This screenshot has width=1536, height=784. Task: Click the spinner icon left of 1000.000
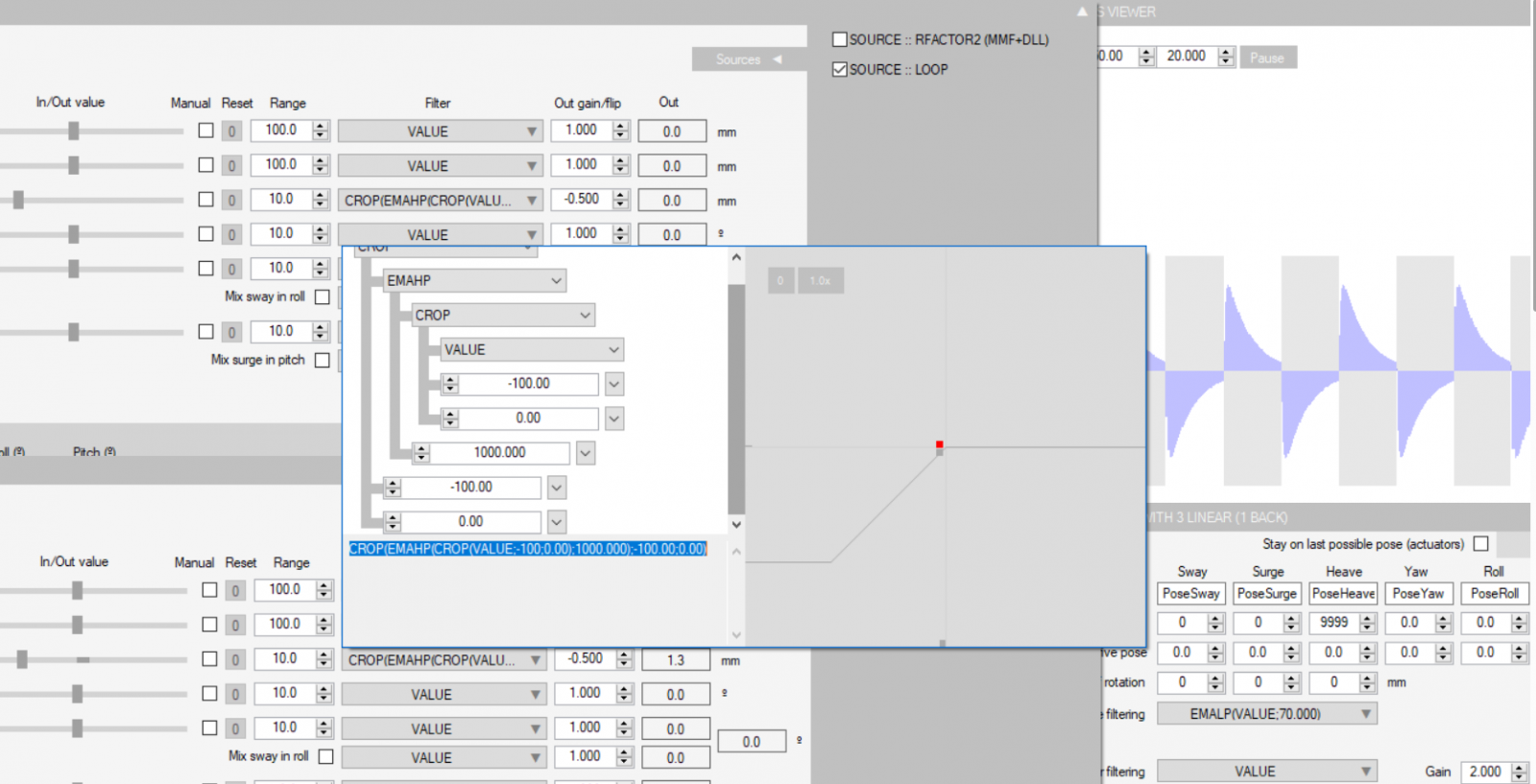tap(421, 453)
